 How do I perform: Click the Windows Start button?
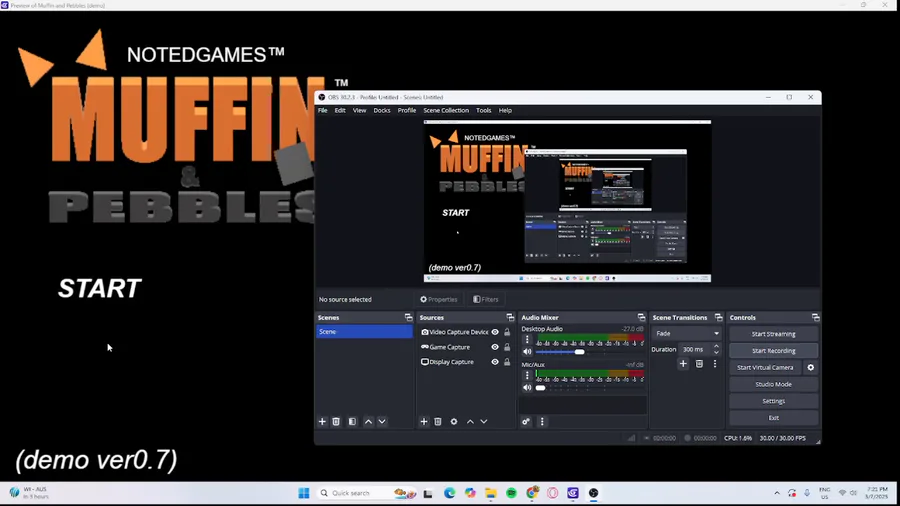304,493
